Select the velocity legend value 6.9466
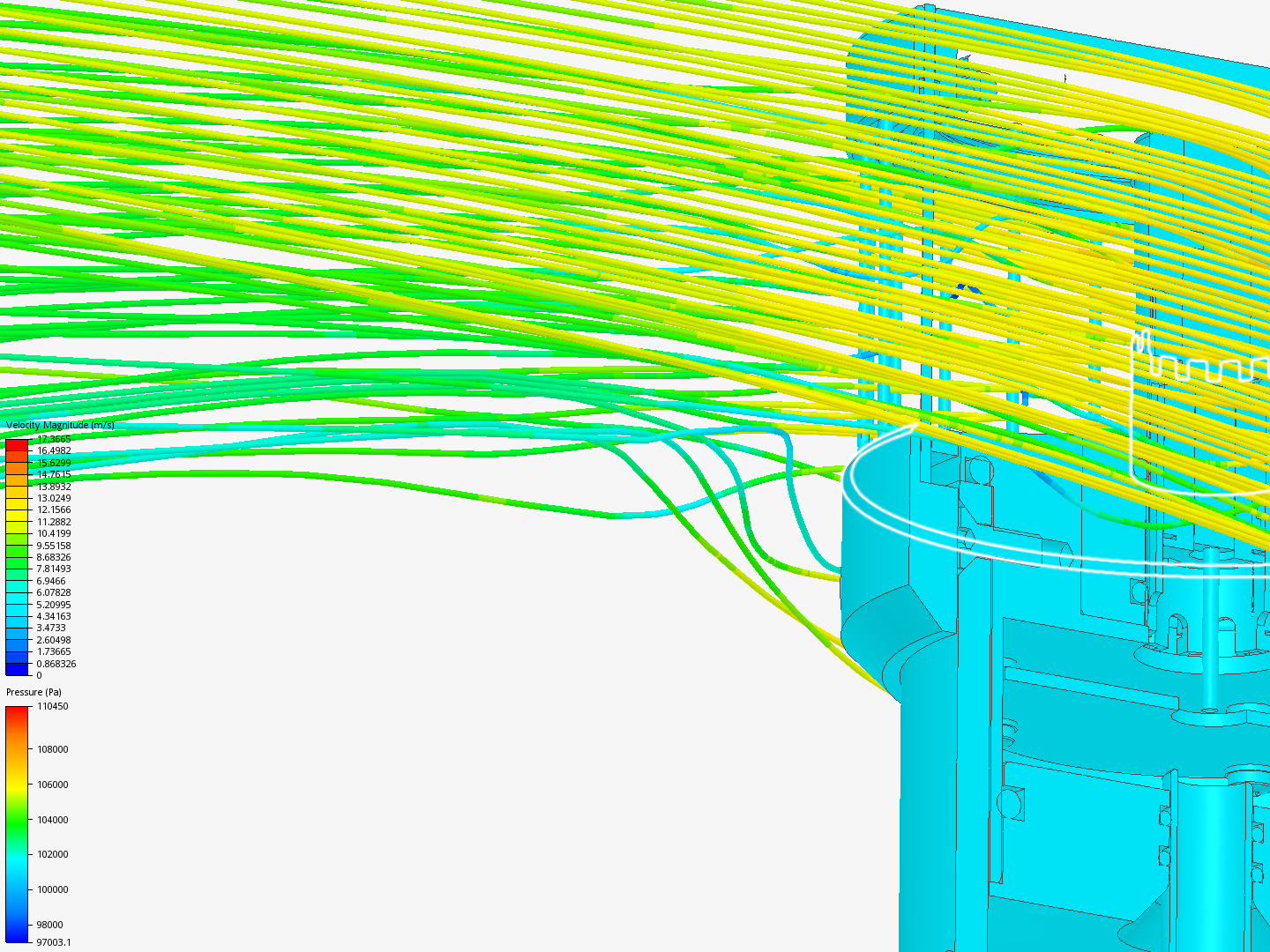 coord(51,581)
